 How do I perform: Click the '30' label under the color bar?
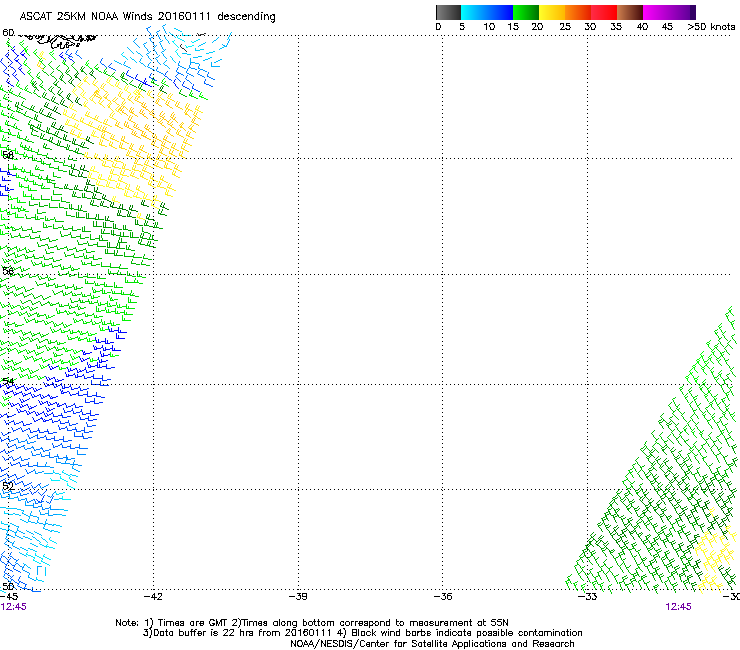(590, 27)
